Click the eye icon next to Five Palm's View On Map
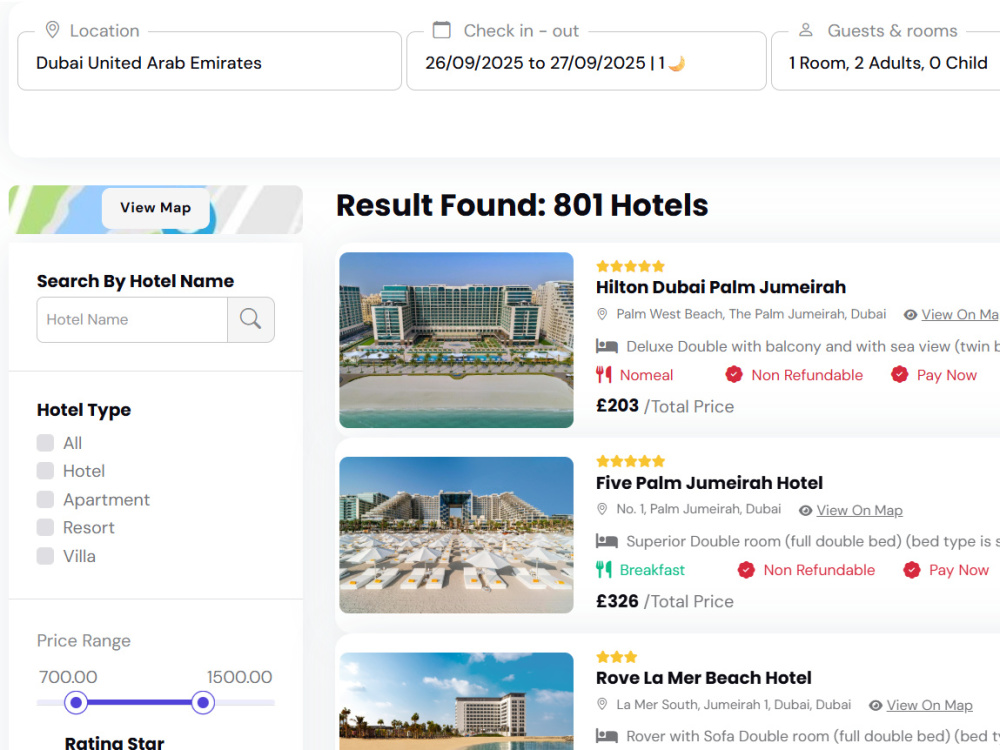 805,510
